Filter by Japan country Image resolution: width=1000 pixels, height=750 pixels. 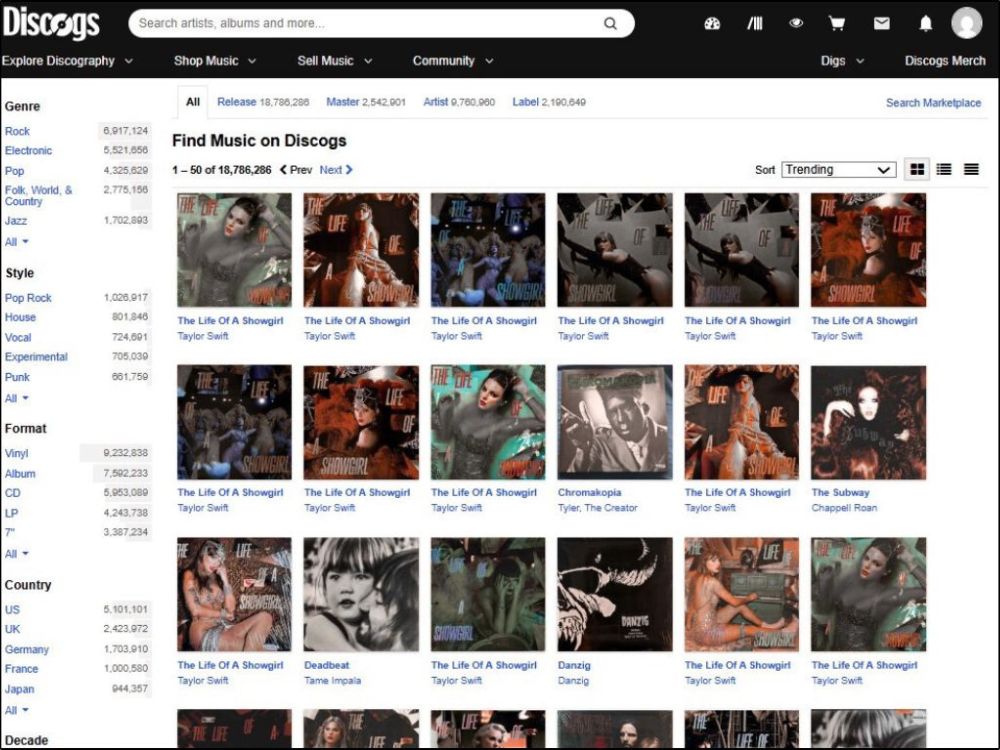tap(19, 689)
